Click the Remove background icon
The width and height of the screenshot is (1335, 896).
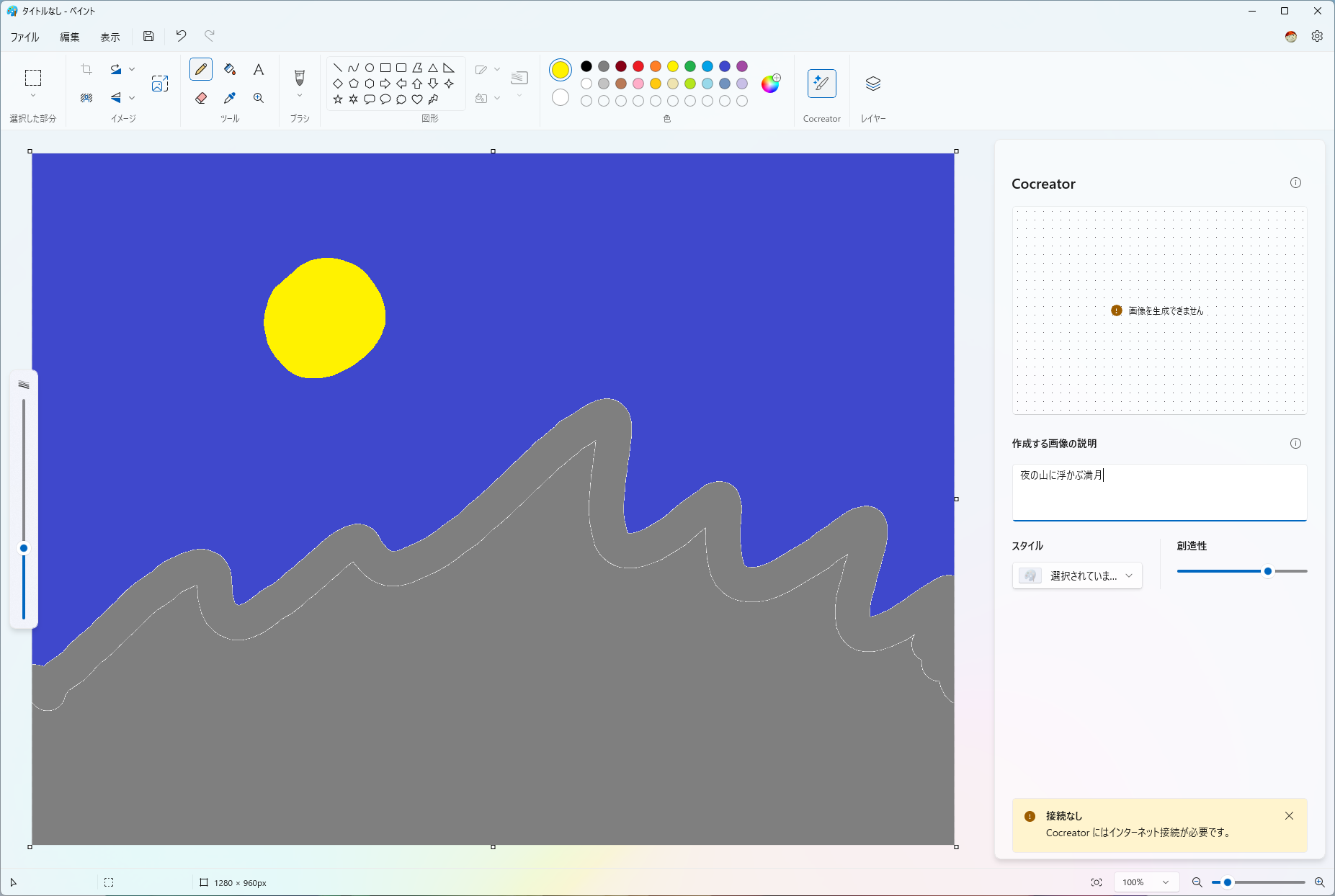86,98
